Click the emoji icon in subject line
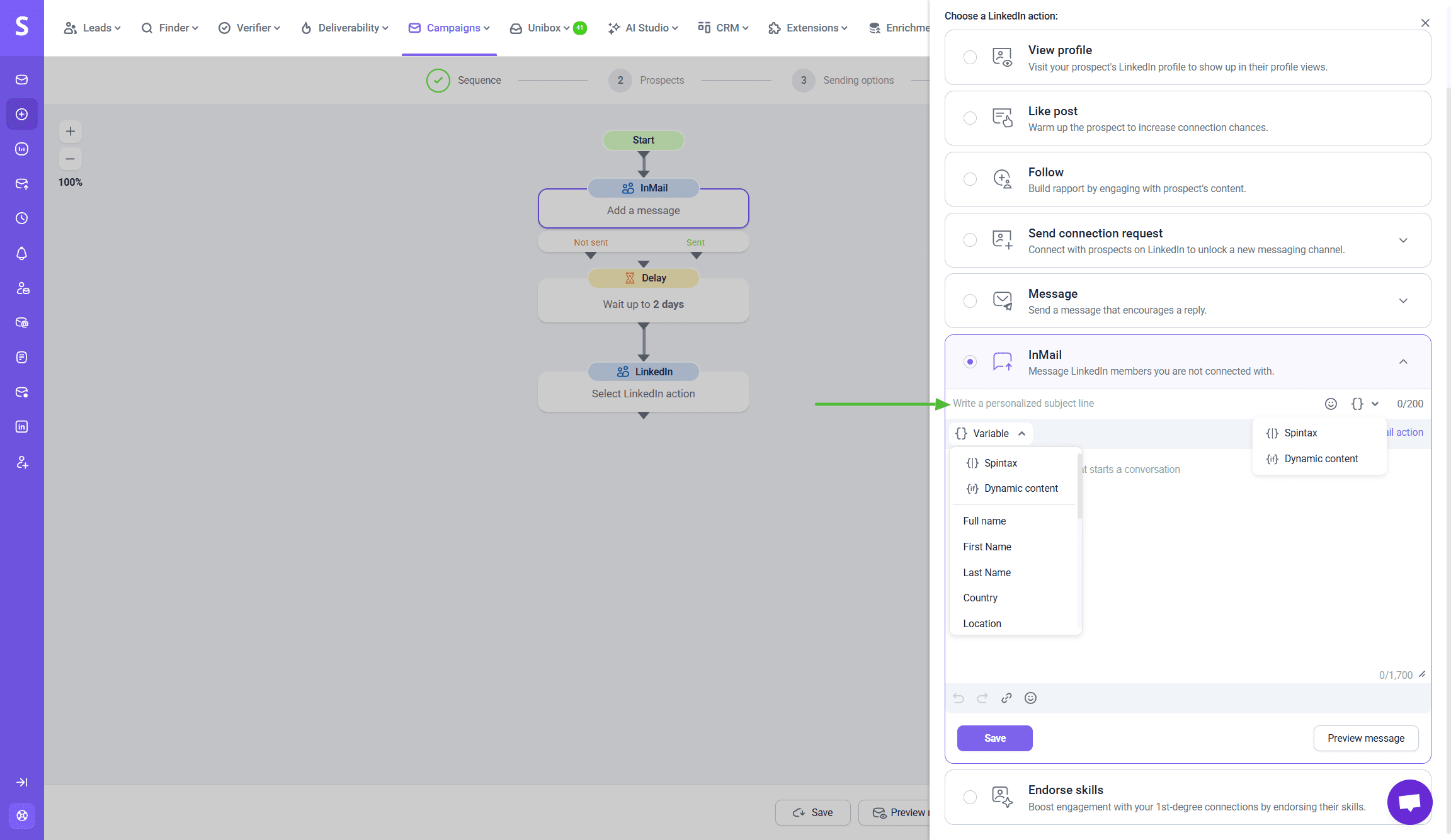Viewport: 1451px width, 840px height. point(1330,404)
